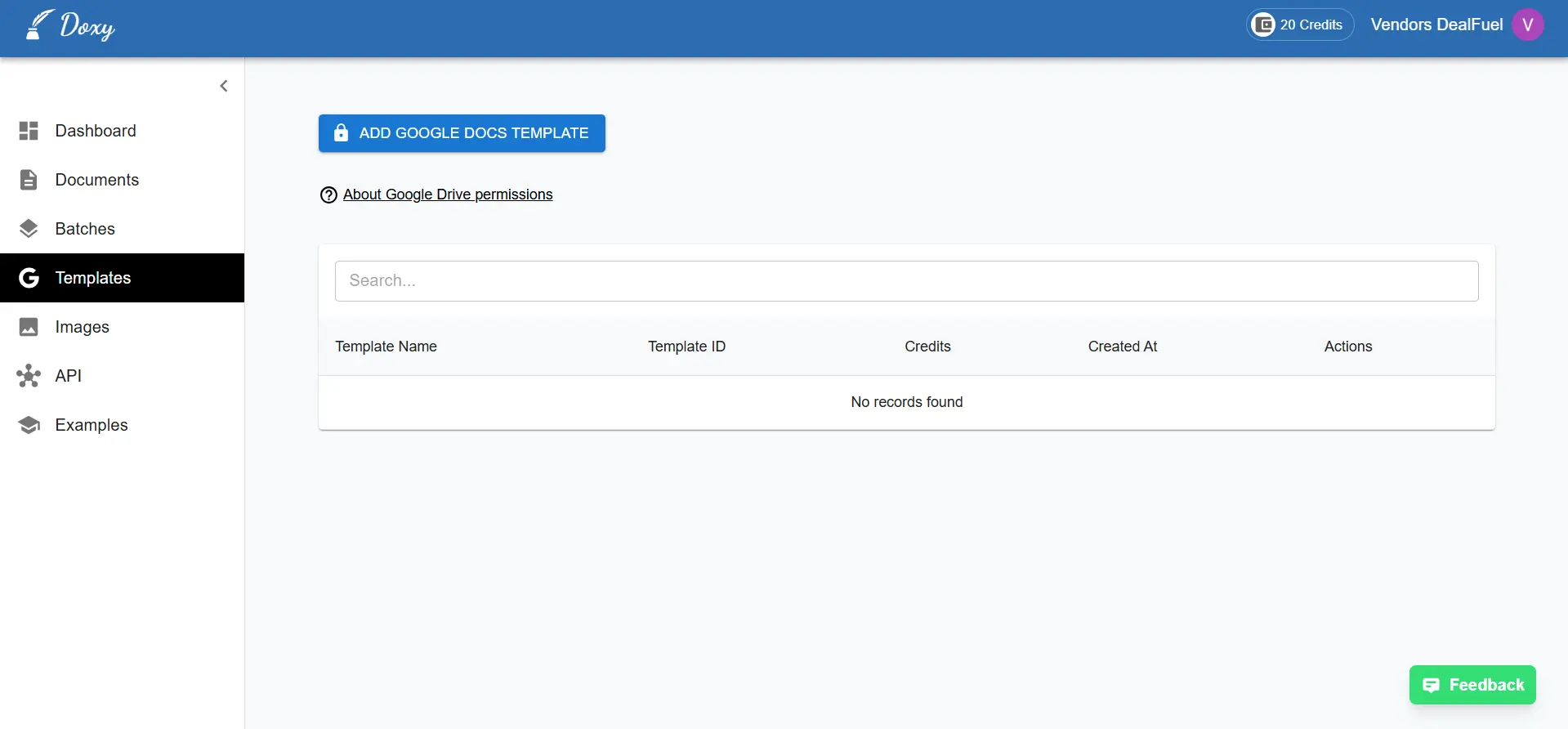Sort by Created At column
The height and width of the screenshot is (729, 1568).
coord(1123,347)
